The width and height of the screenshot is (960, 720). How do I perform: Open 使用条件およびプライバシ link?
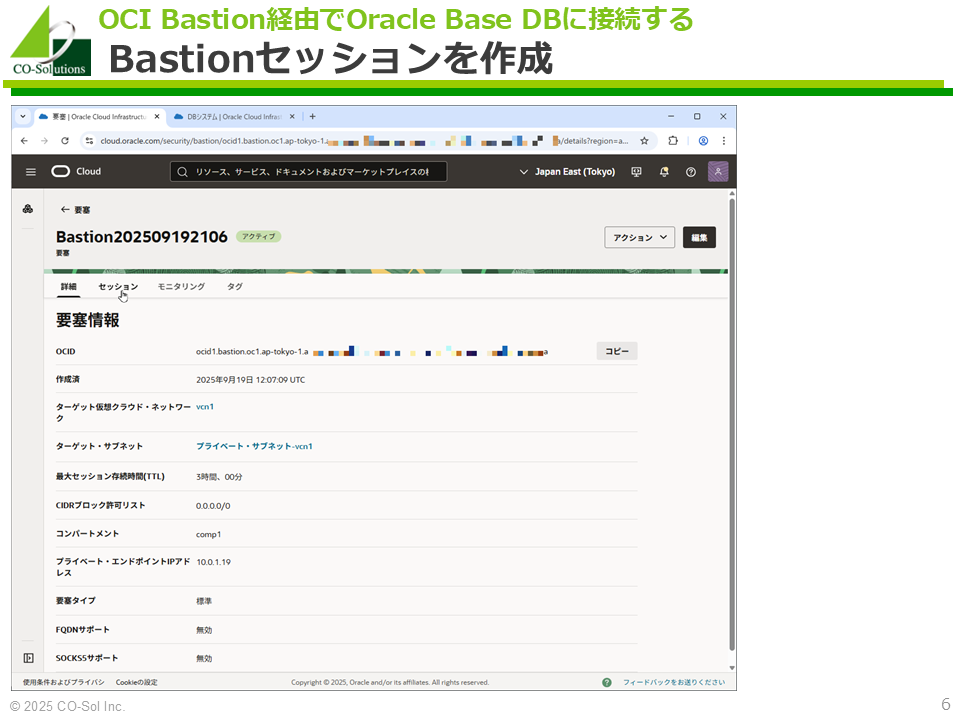[x=64, y=682]
